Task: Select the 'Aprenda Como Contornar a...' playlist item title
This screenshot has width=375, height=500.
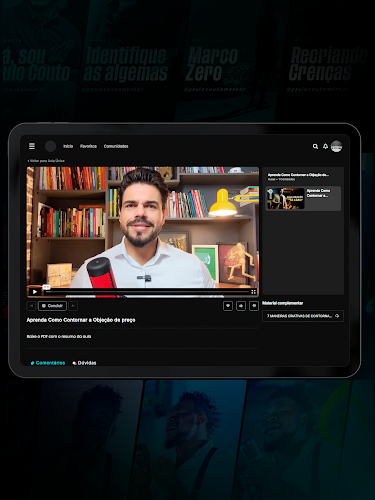Action: (x=318, y=193)
